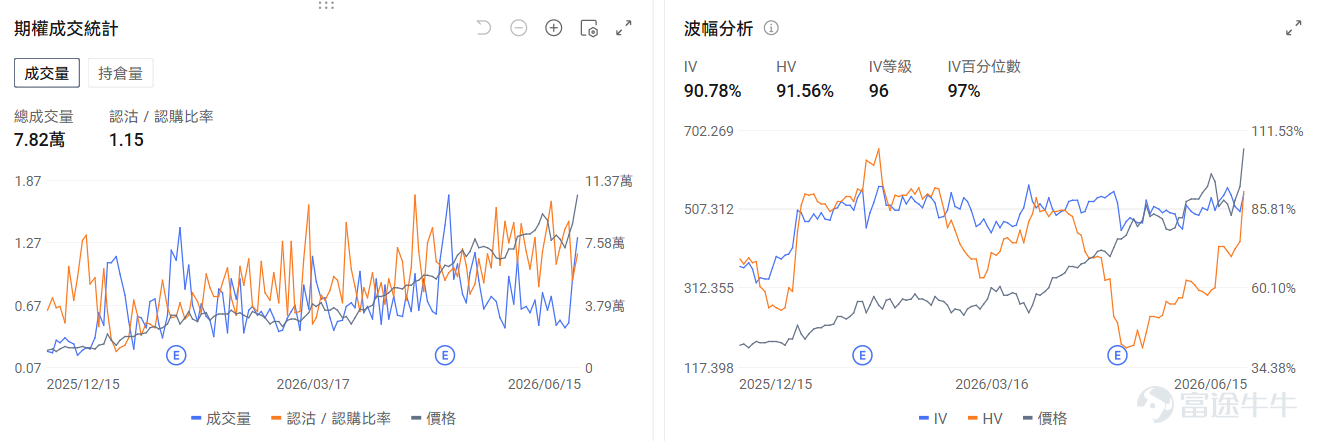The width and height of the screenshot is (1317, 441).
Task: Click the 2026/03/16 date axis label
Action: 992,384
